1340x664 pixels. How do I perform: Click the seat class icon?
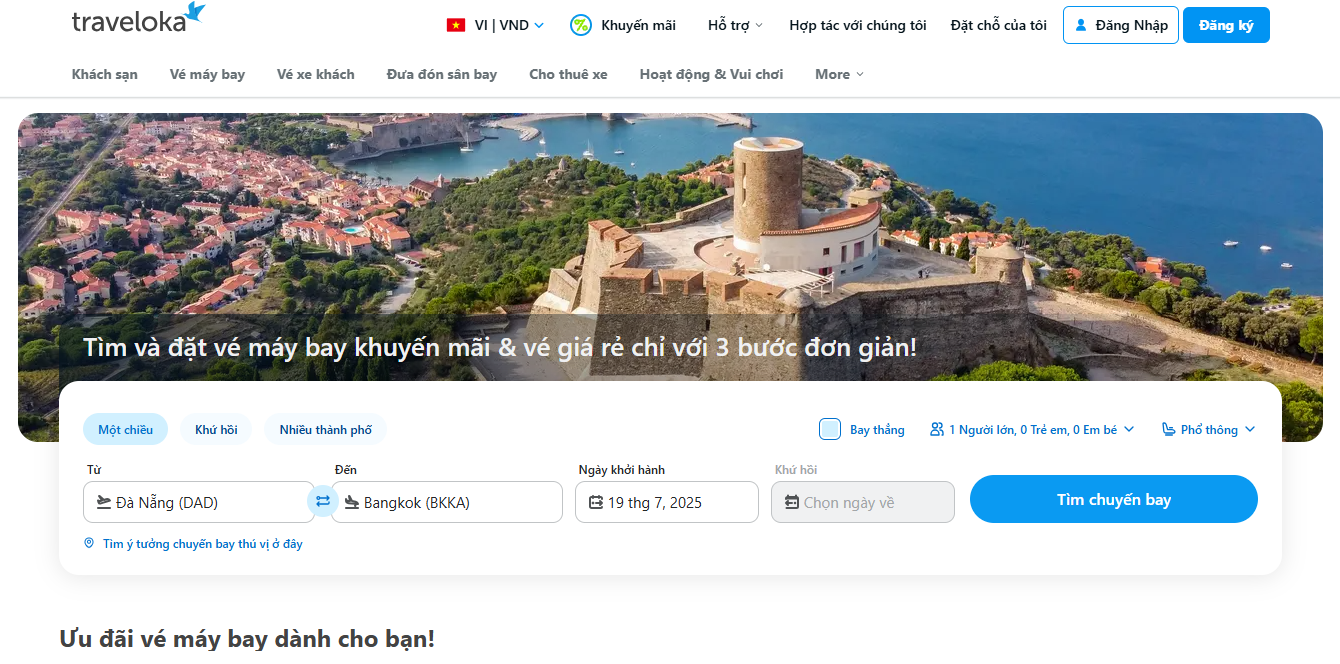pyautogui.click(x=1169, y=429)
